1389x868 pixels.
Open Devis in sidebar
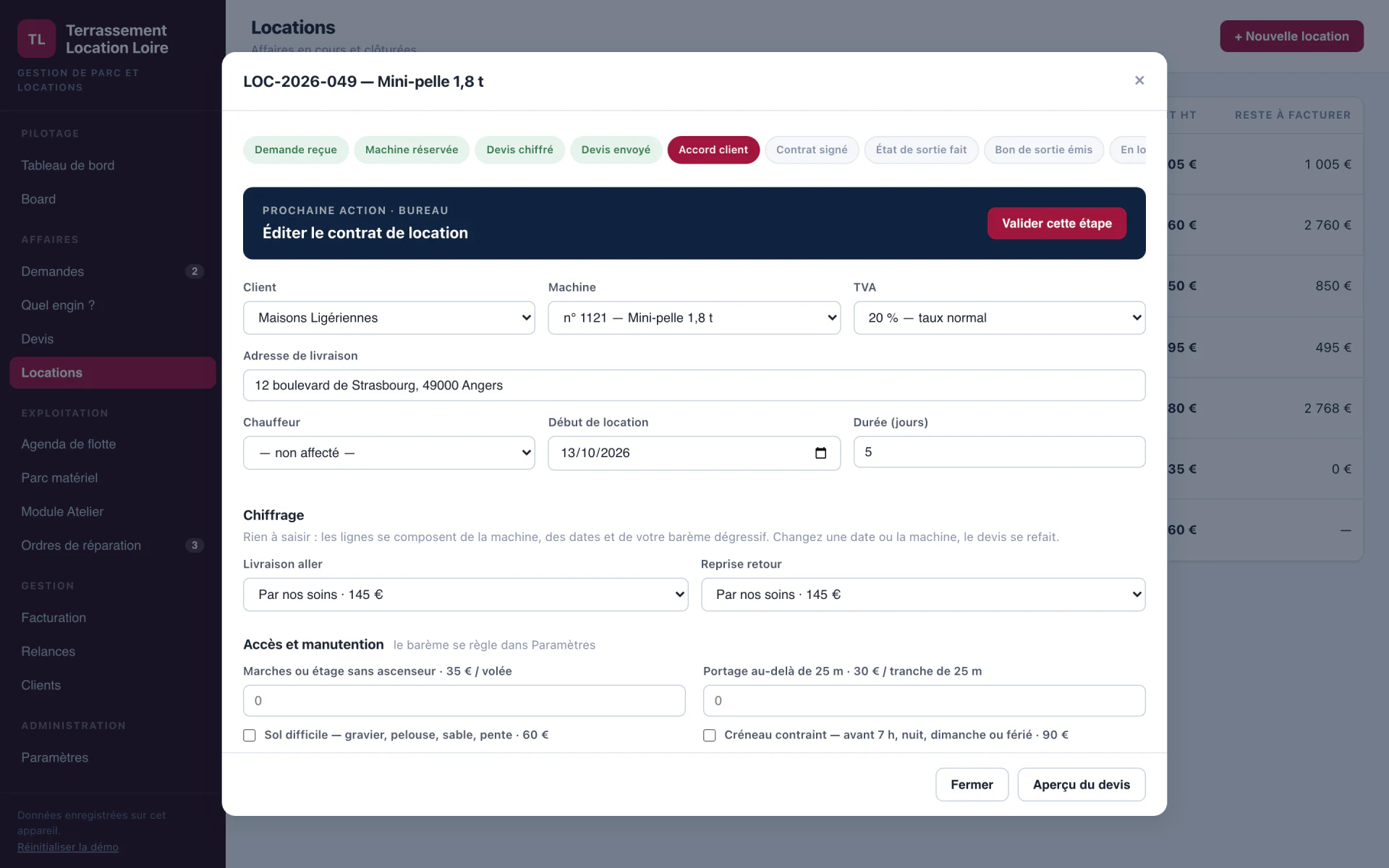tap(113, 339)
